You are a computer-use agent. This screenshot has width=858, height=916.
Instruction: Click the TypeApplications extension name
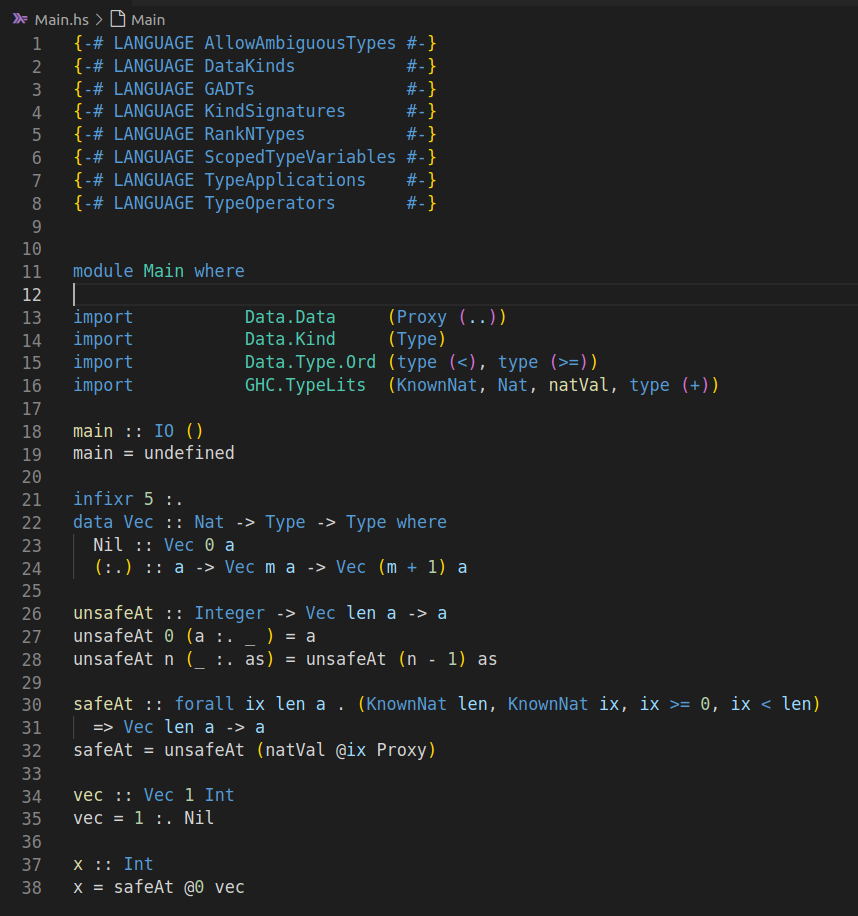click(284, 180)
